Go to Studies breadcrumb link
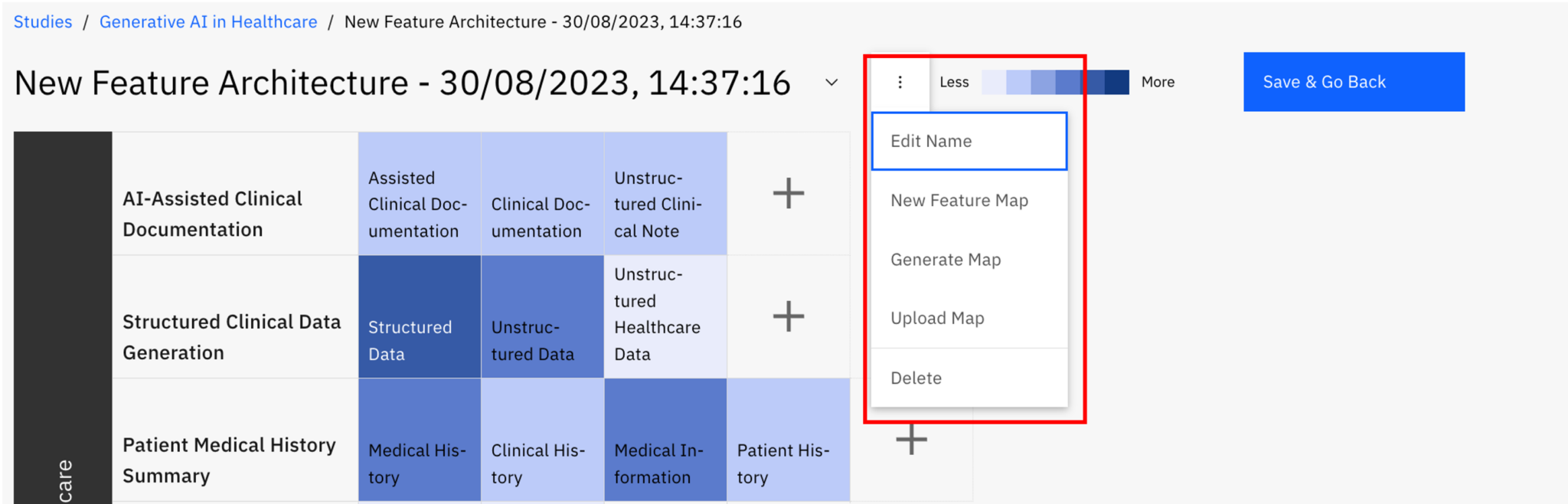1568x504 pixels. click(43, 21)
